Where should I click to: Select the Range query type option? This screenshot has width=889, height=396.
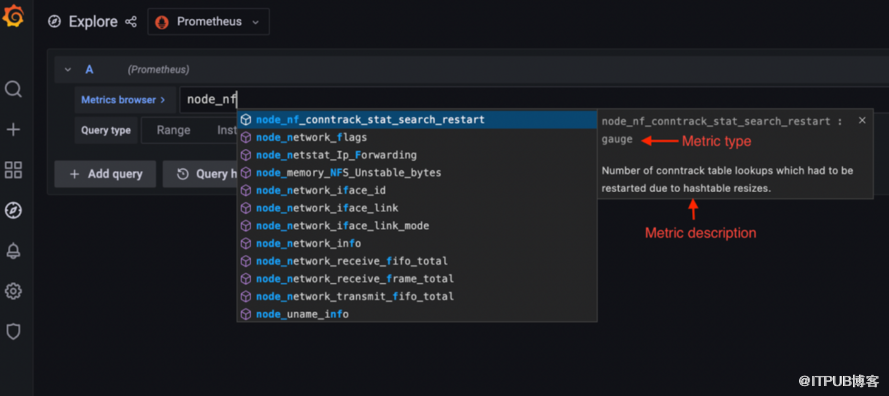tap(173, 130)
